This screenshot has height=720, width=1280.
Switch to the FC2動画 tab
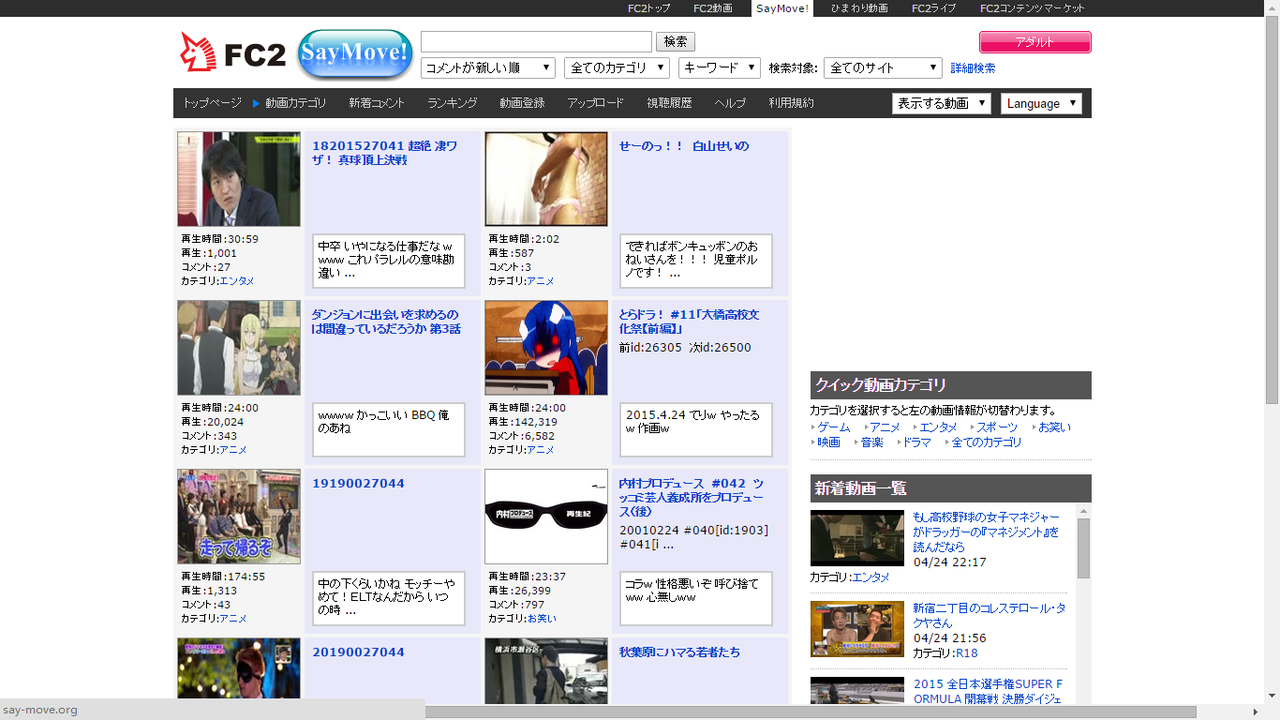712,7
